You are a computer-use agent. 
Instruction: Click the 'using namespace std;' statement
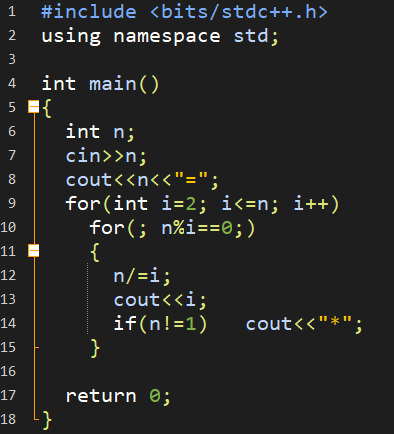pos(160,36)
